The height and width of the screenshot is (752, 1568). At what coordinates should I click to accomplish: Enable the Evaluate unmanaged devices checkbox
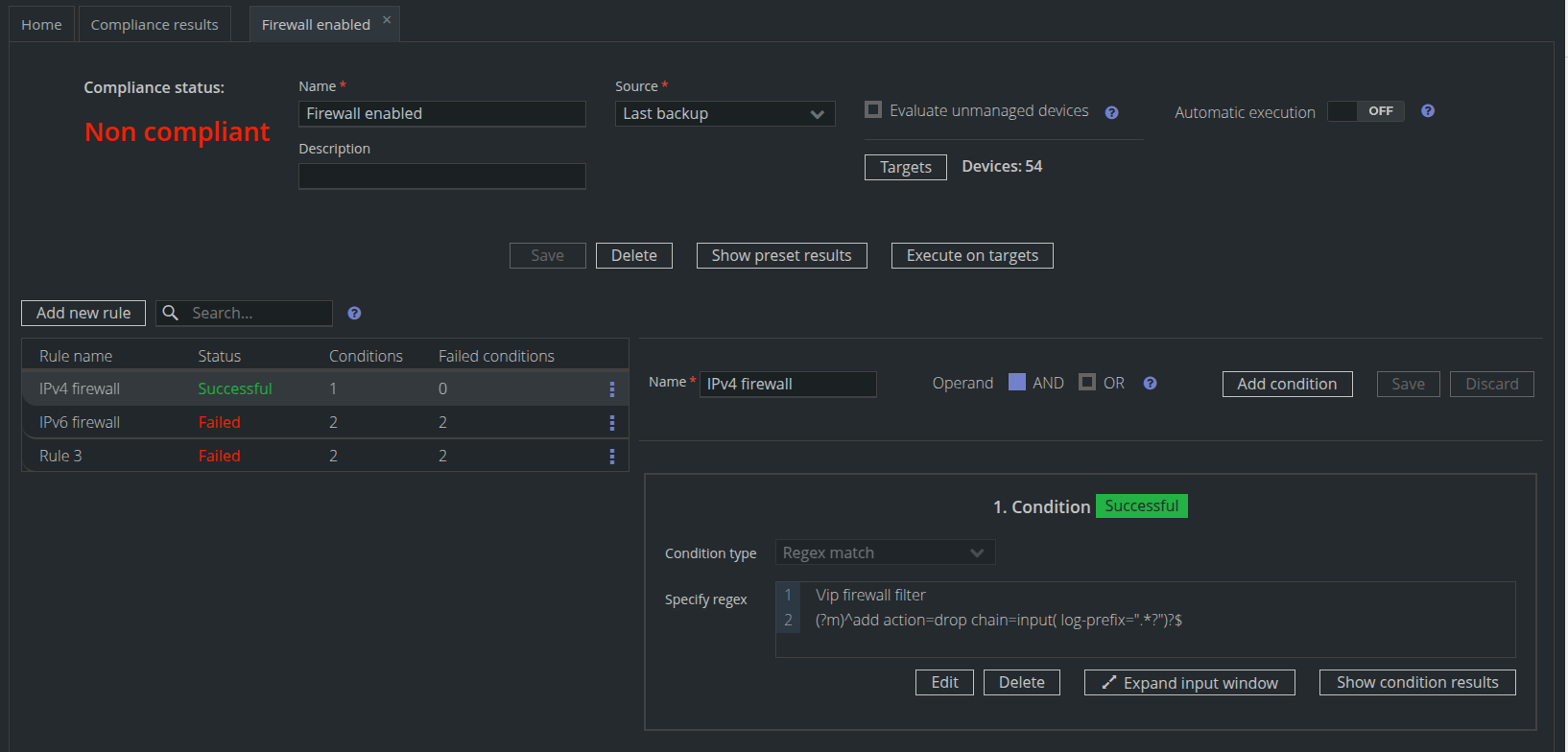(873, 110)
